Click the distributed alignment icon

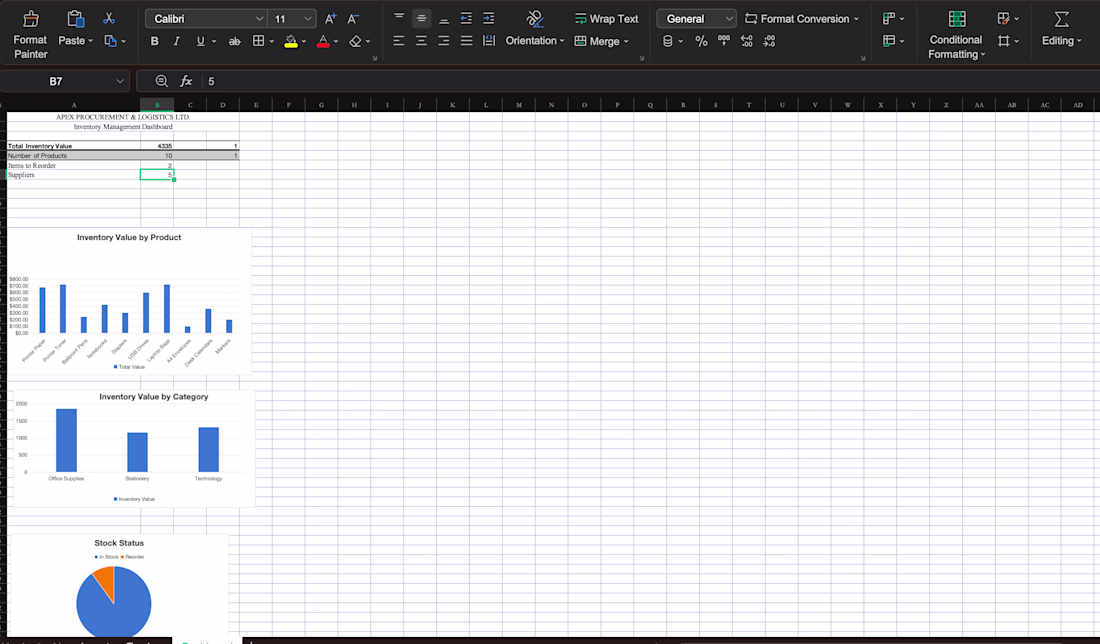coord(489,41)
